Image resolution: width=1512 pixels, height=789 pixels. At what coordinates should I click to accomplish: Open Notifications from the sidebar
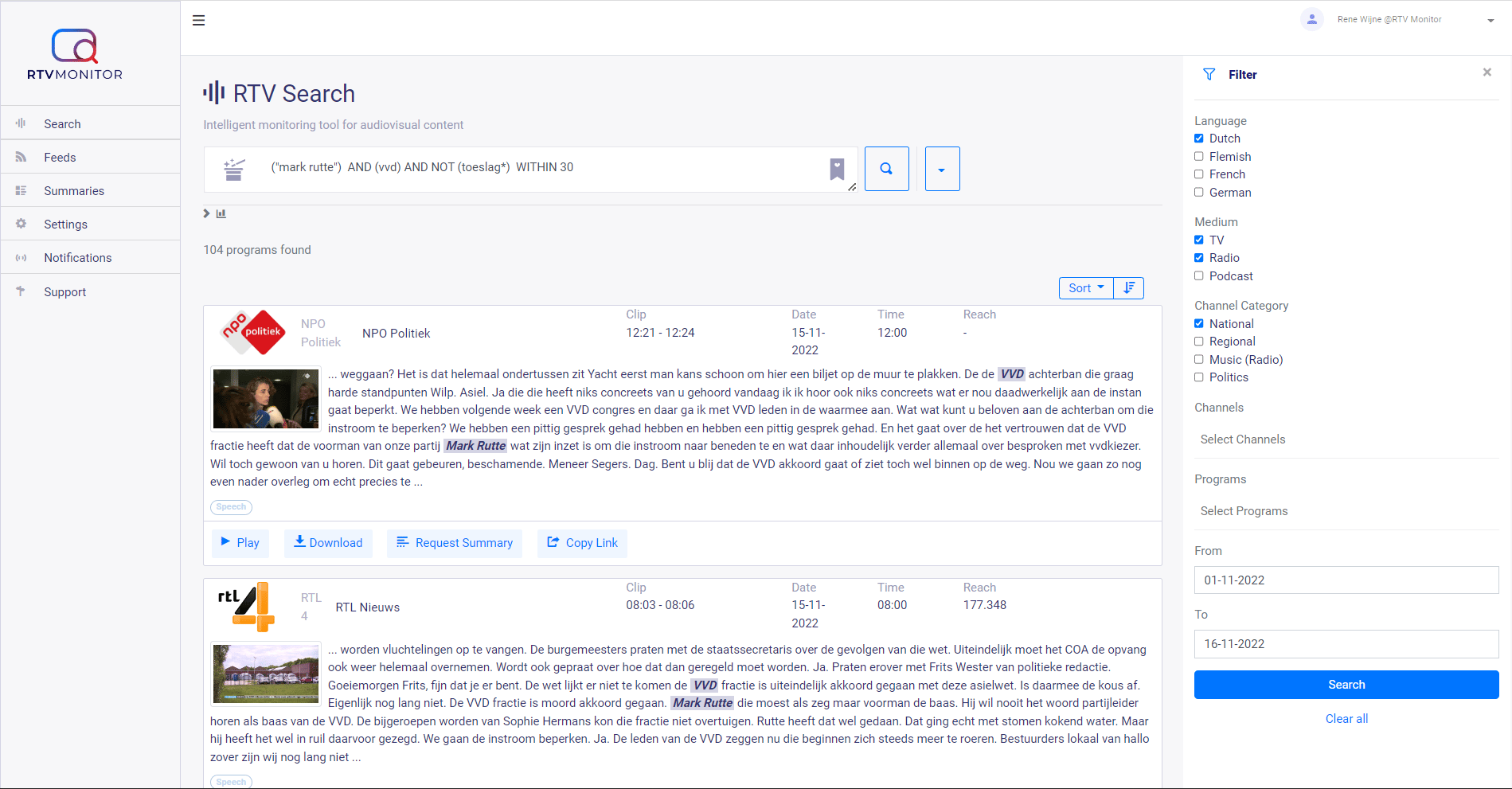[77, 257]
